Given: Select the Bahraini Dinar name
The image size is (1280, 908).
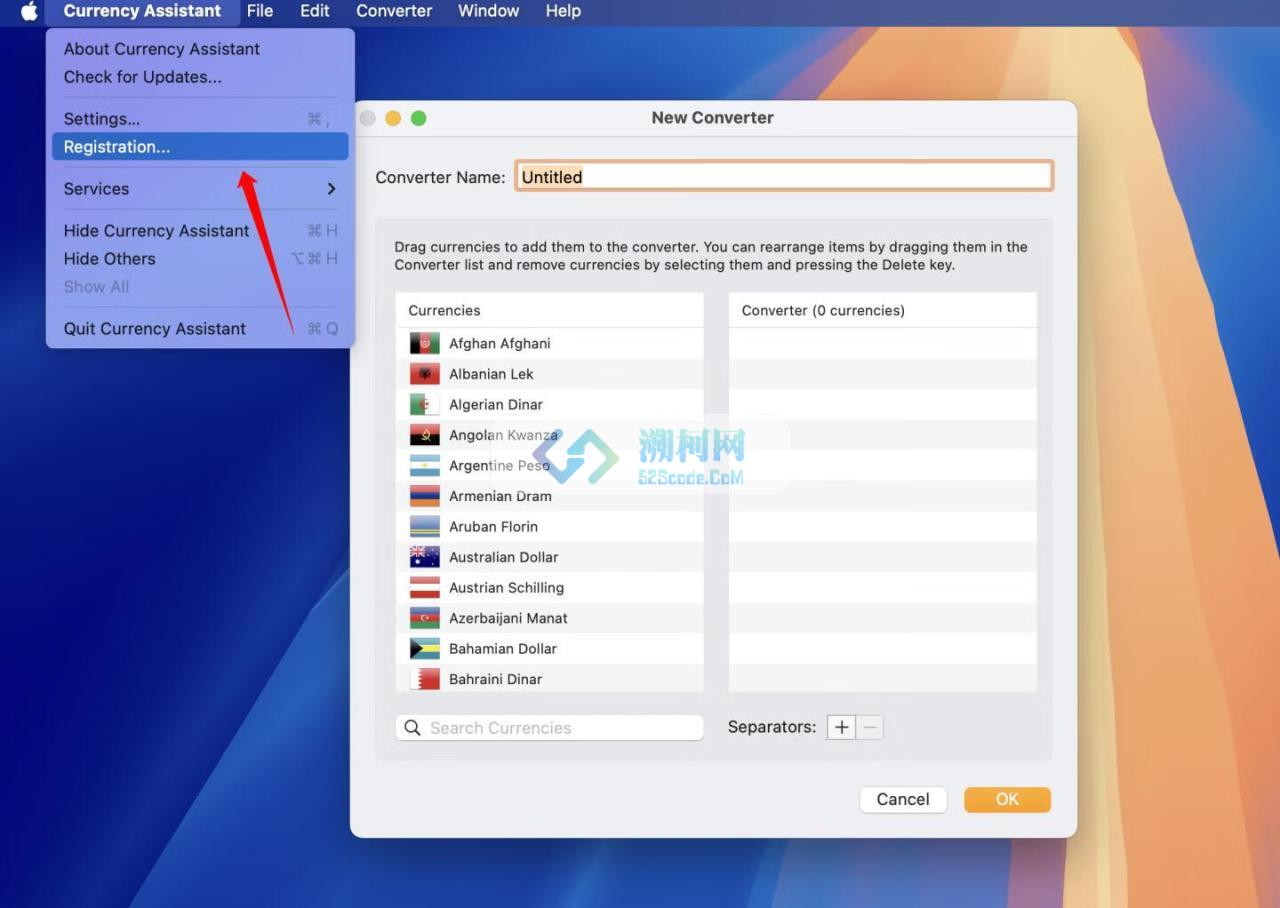Looking at the screenshot, I should point(495,679).
